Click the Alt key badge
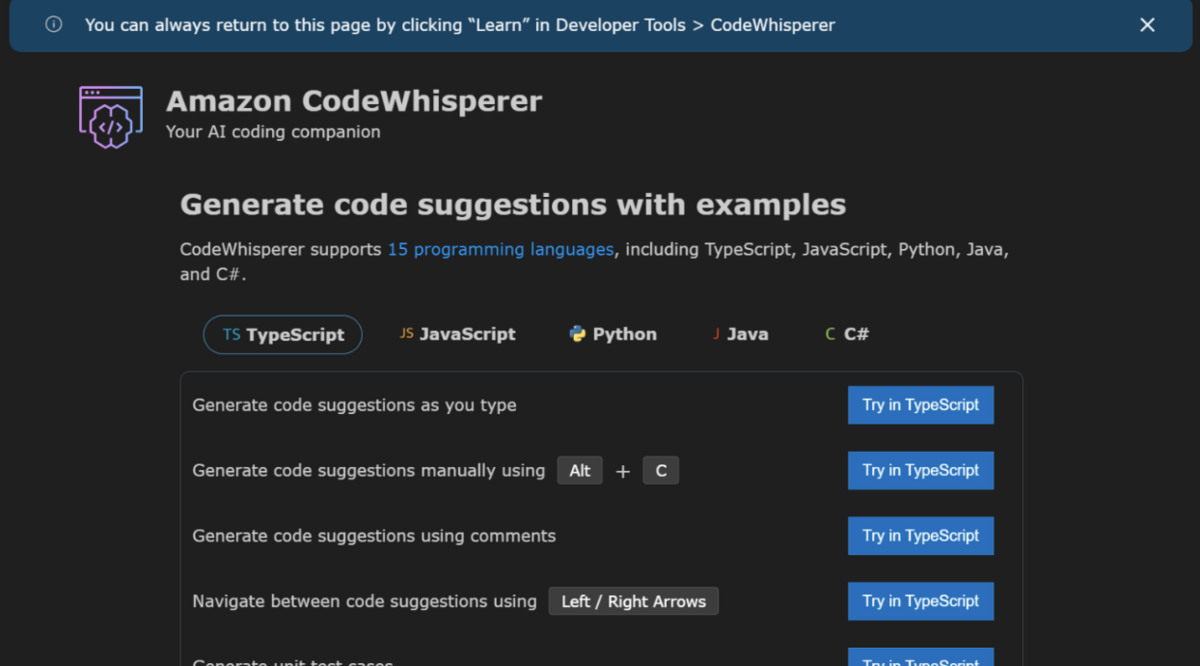 [x=580, y=470]
